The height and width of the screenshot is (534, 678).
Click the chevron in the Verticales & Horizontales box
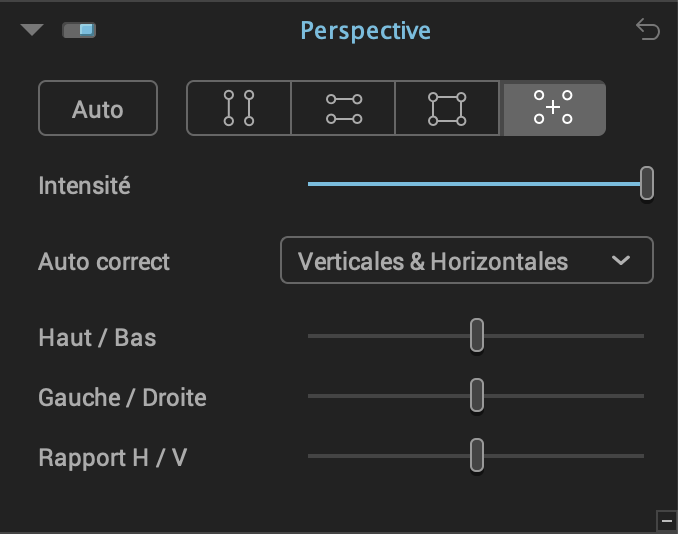click(x=620, y=260)
